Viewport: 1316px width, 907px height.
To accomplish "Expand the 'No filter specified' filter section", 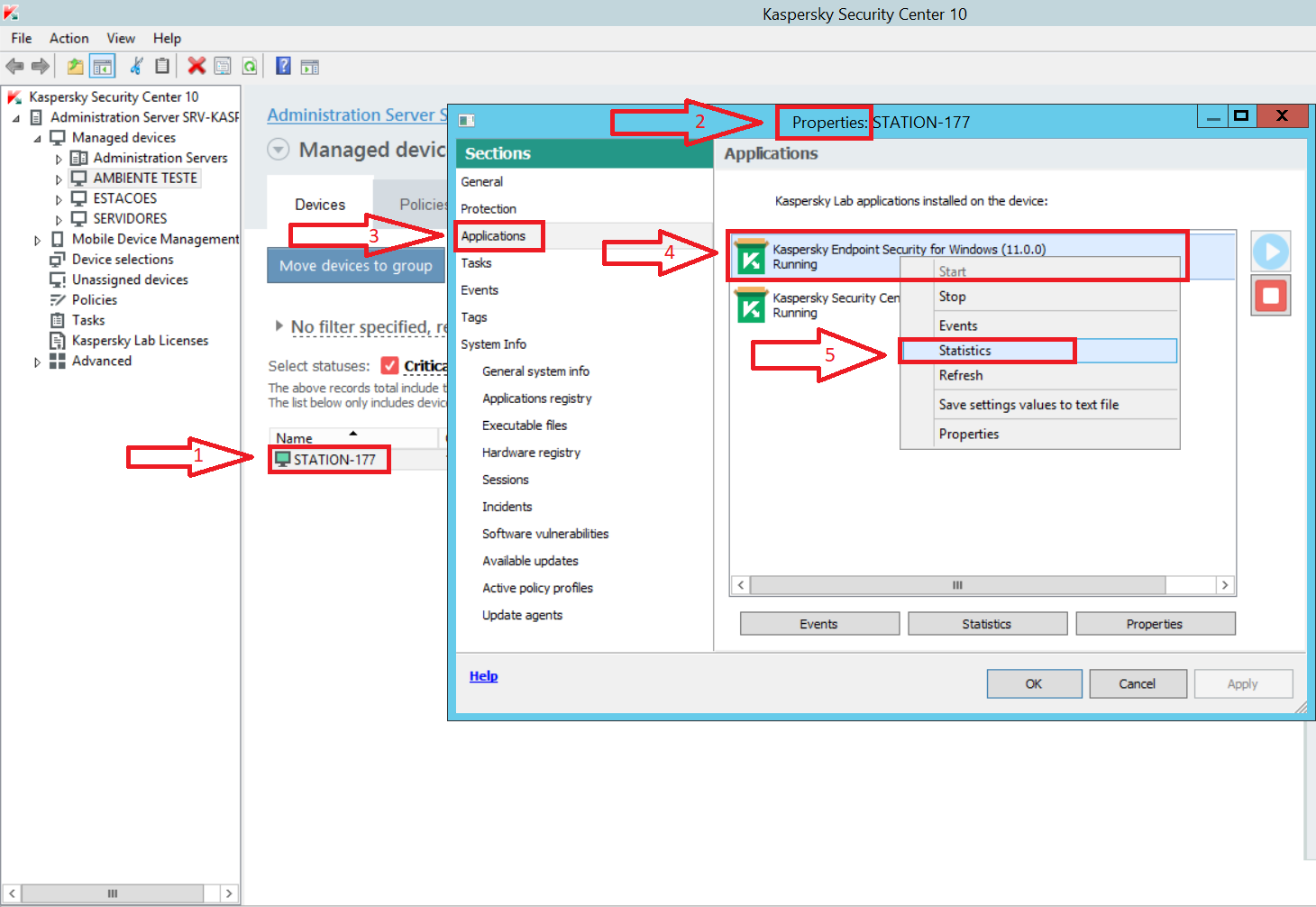I will pyautogui.click(x=279, y=325).
